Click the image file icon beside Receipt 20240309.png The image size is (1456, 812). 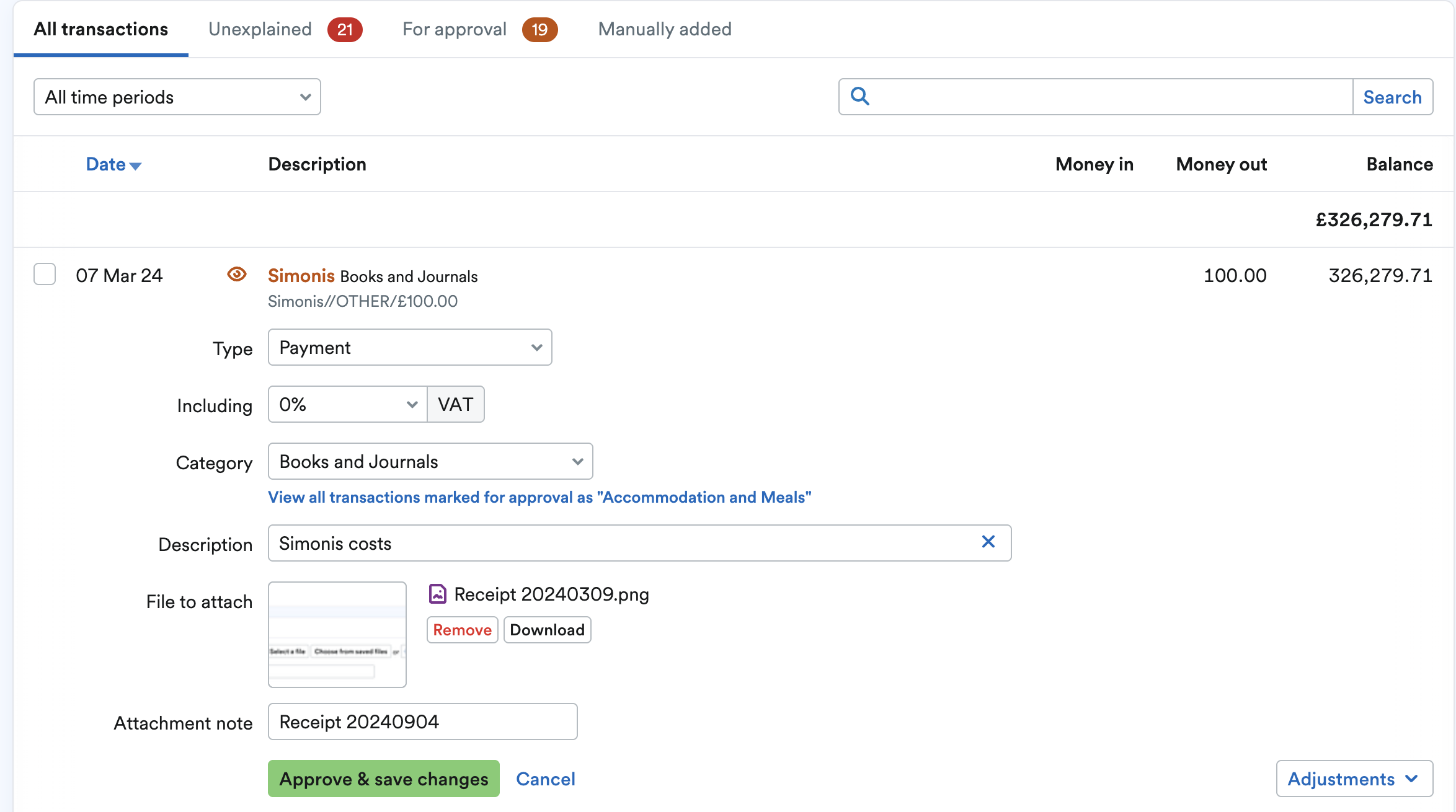[x=438, y=594]
